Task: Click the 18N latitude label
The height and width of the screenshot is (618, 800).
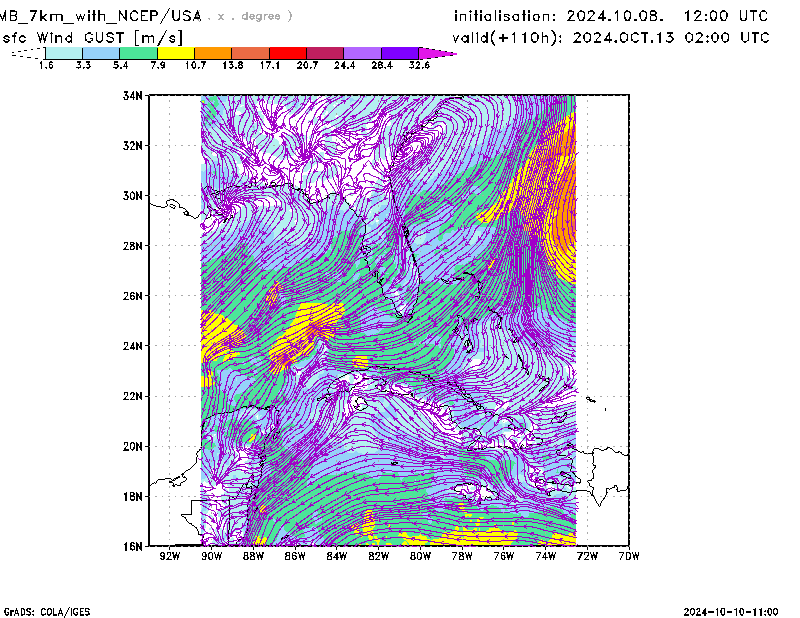Action: click(133, 496)
